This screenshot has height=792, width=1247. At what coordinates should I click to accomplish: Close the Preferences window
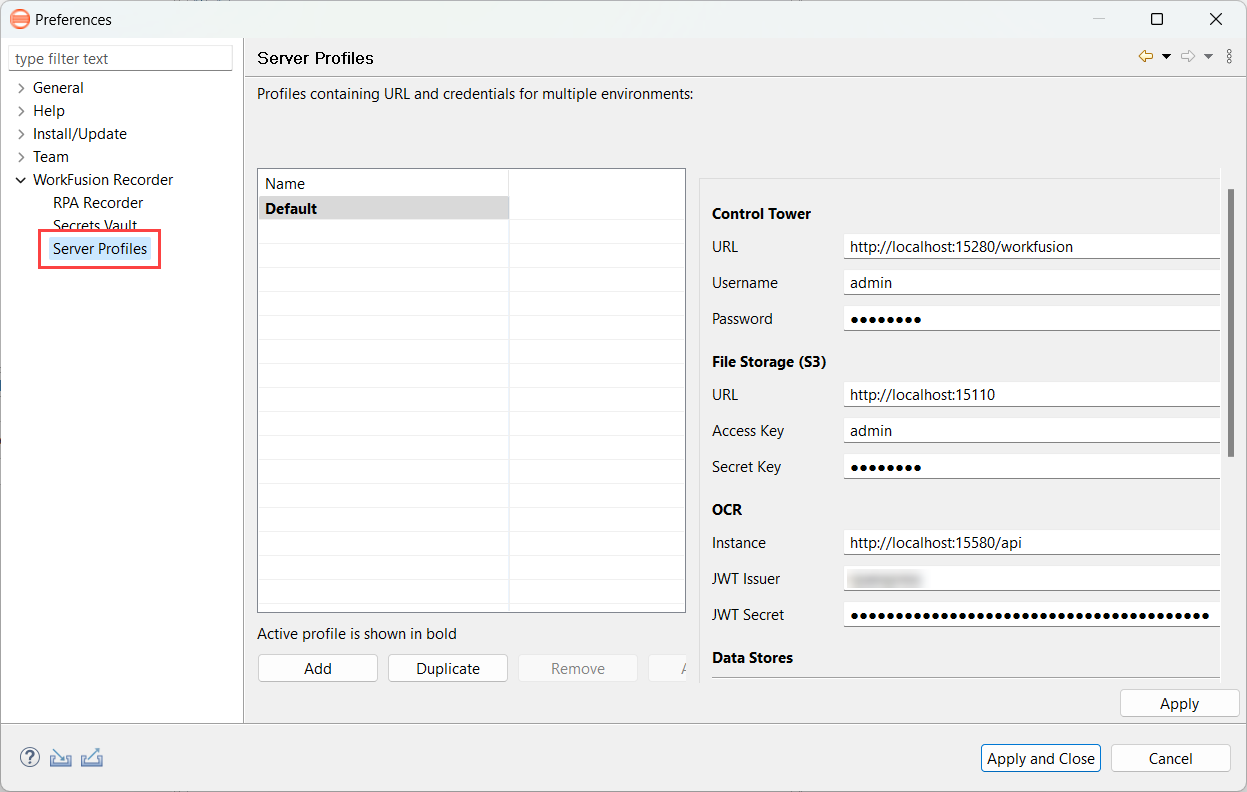pos(1216,19)
